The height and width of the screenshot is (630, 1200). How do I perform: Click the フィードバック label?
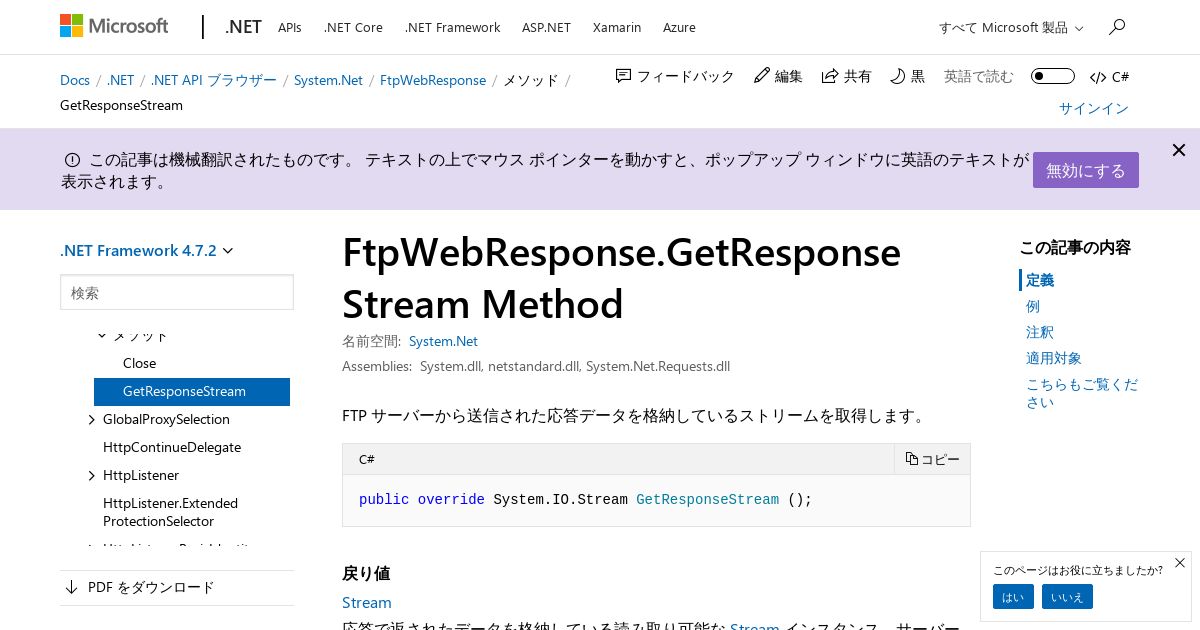click(x=686, y=76)
